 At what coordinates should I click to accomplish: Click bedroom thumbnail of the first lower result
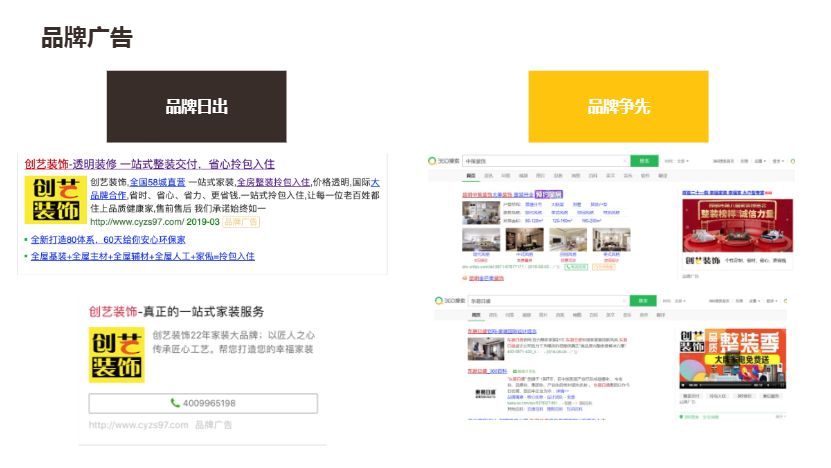[x=485, y=349]
